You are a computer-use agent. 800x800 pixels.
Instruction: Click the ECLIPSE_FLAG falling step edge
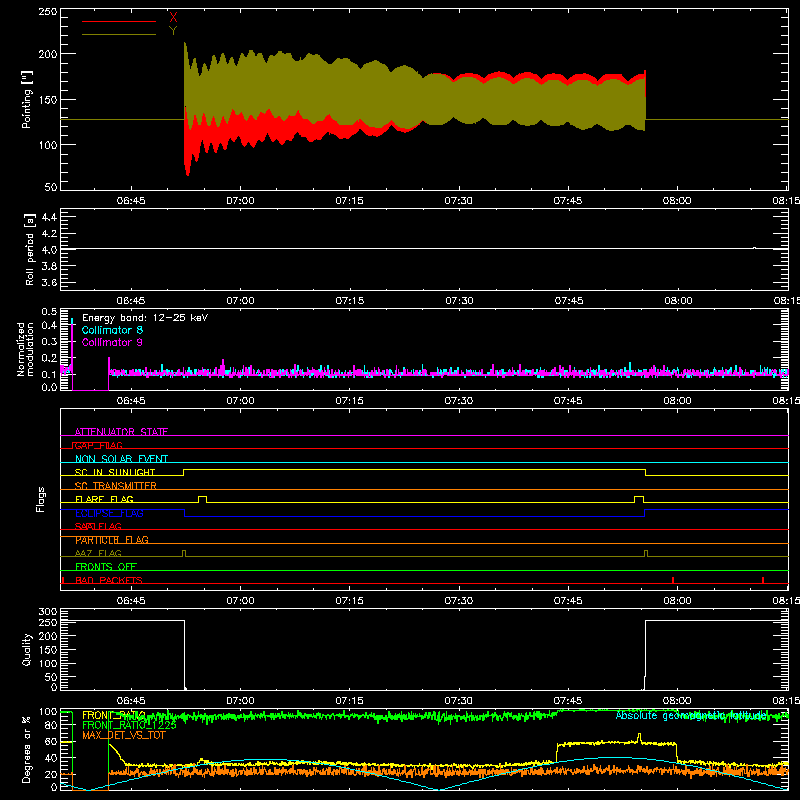tap(184, 513)
